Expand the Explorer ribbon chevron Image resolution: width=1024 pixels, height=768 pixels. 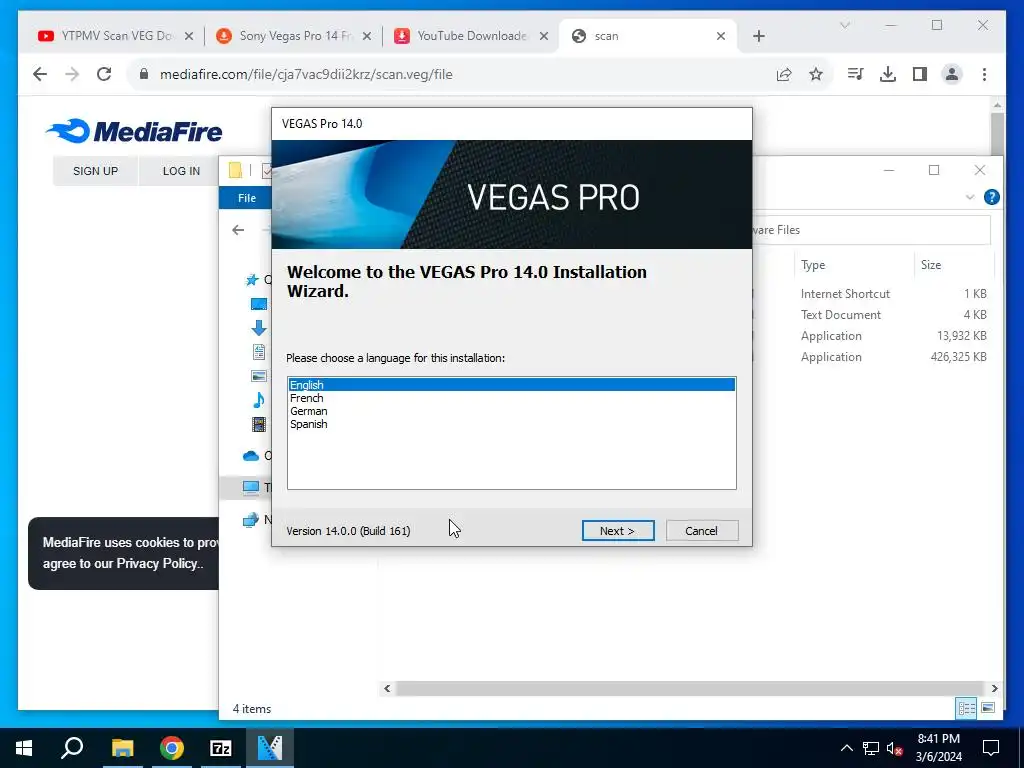970,197
